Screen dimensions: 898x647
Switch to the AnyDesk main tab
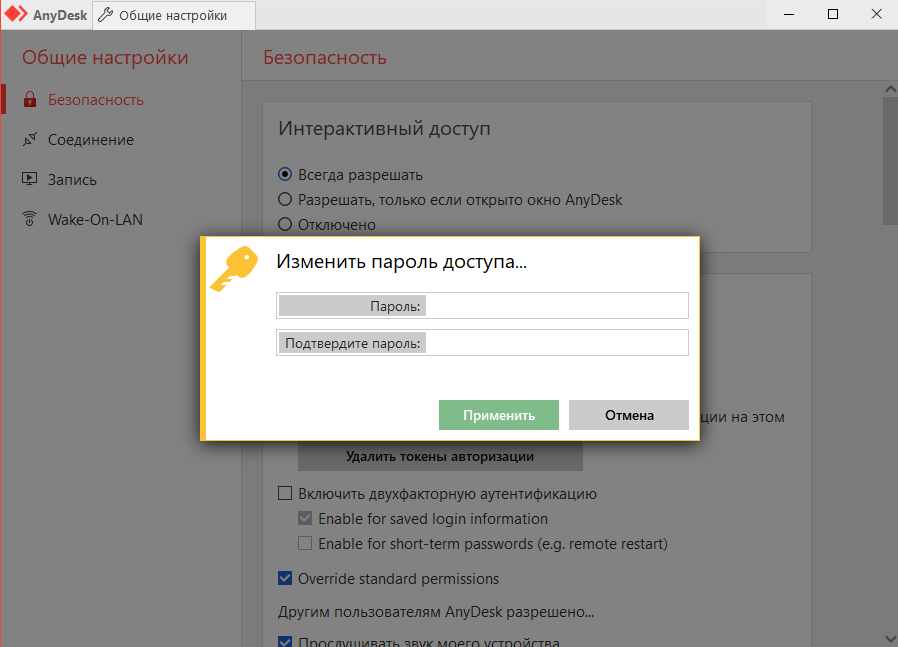46,15
